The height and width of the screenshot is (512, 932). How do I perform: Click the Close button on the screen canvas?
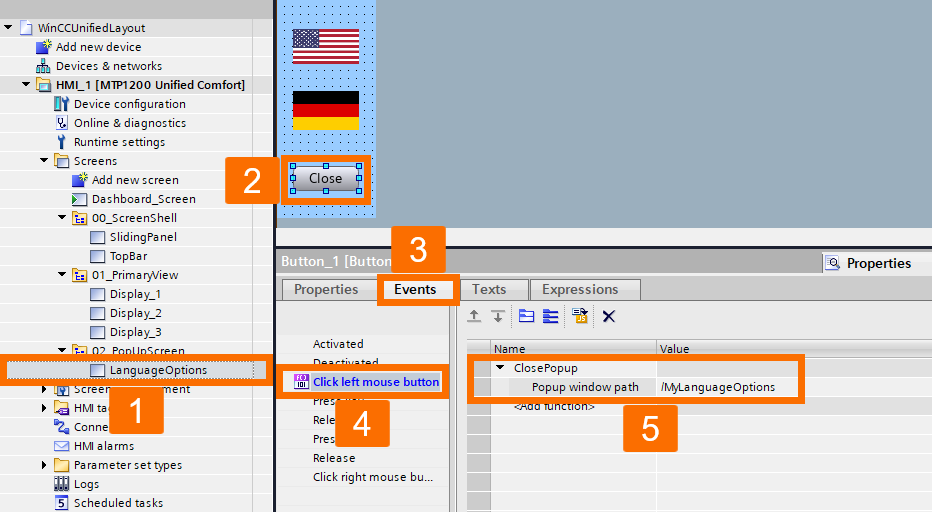[x=326, y=178]
